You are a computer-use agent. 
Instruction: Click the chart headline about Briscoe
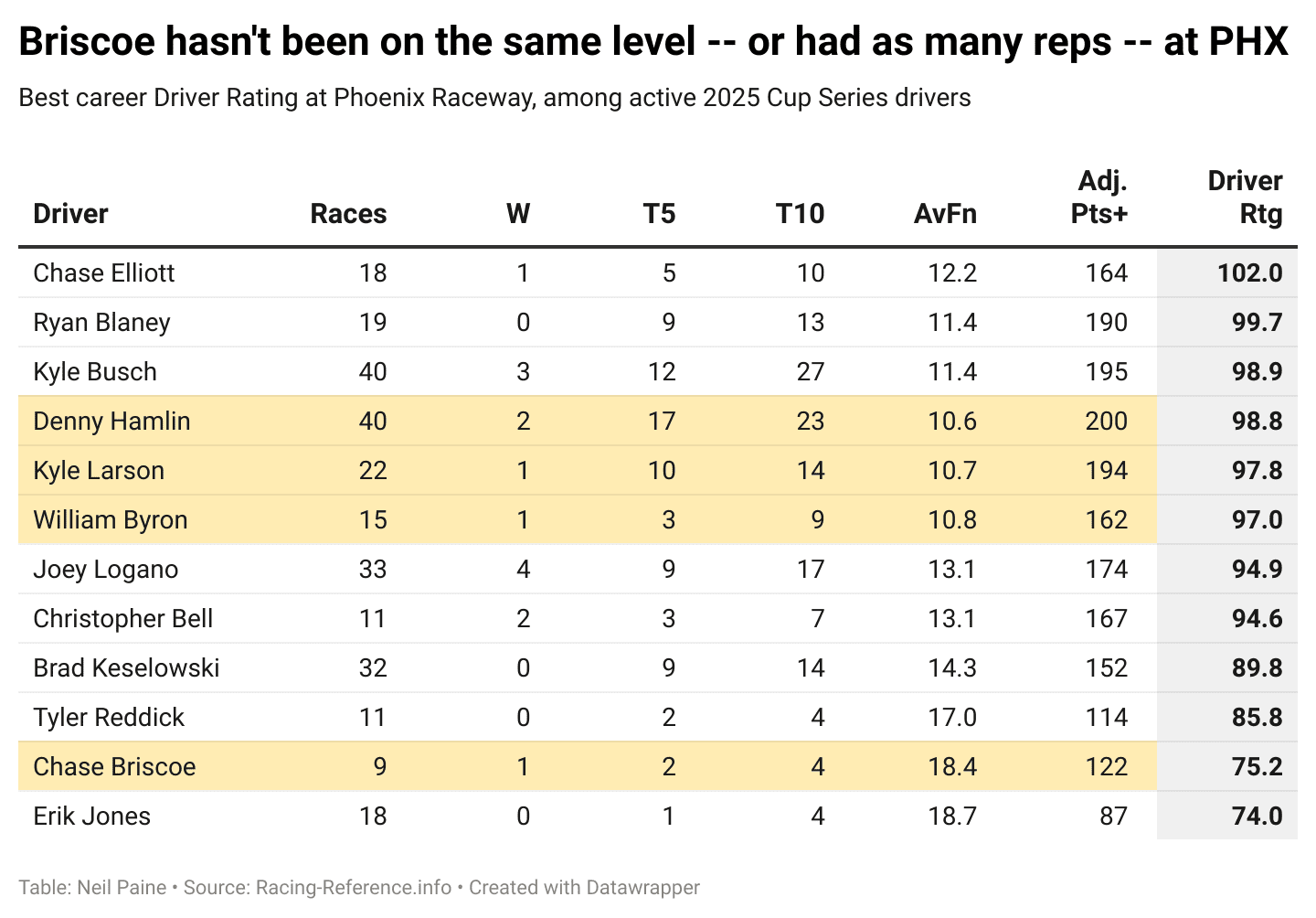(653, 42)
